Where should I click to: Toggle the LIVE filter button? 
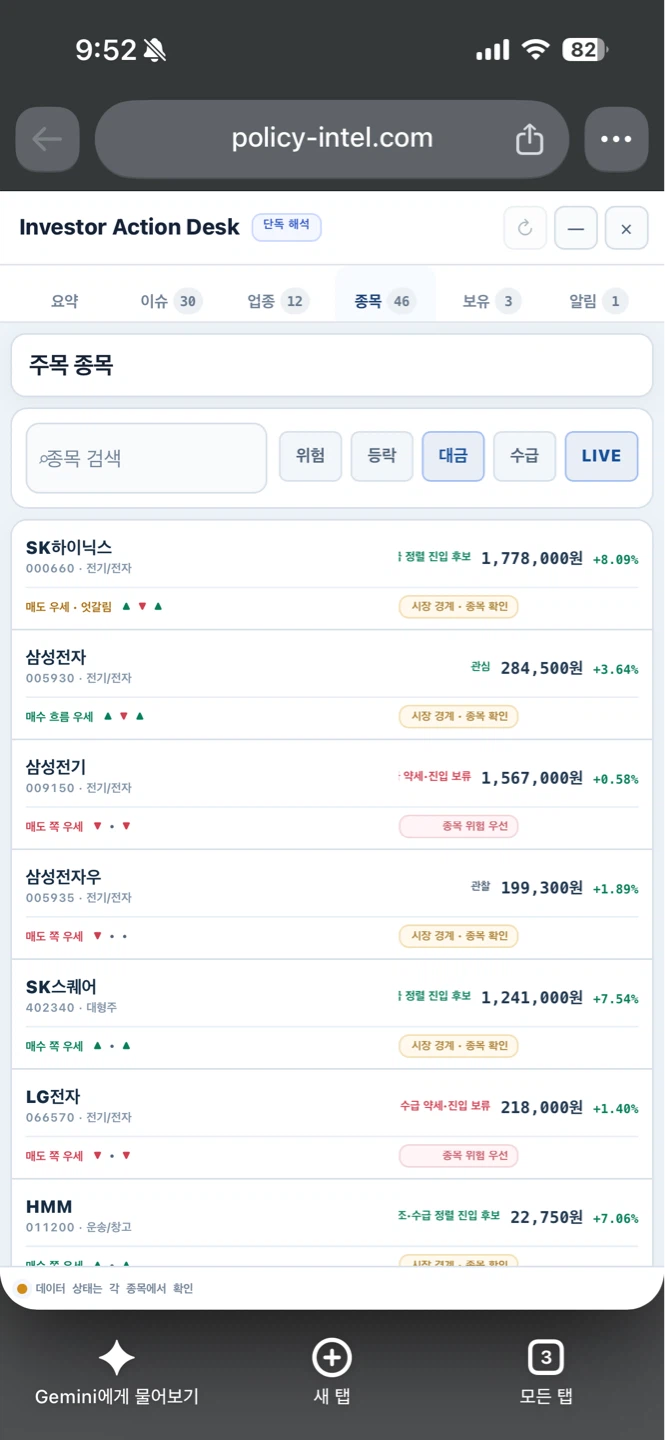tap(601, 456)
